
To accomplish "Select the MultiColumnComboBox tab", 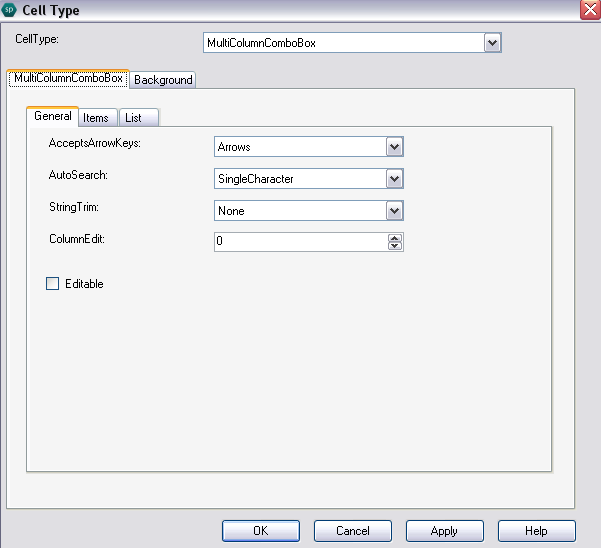I will [68, 78].
